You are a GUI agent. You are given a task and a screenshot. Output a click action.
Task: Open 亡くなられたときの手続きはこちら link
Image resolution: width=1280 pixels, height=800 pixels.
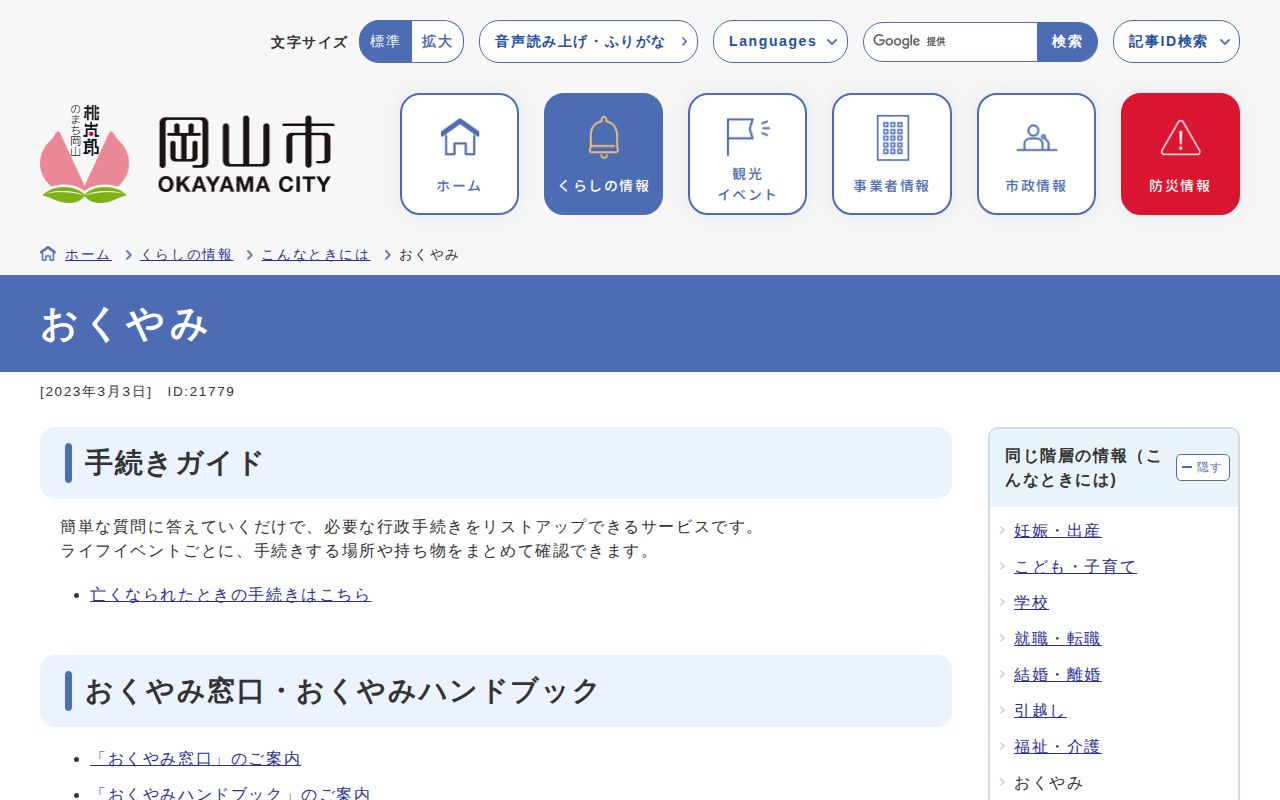pos(230,595)
